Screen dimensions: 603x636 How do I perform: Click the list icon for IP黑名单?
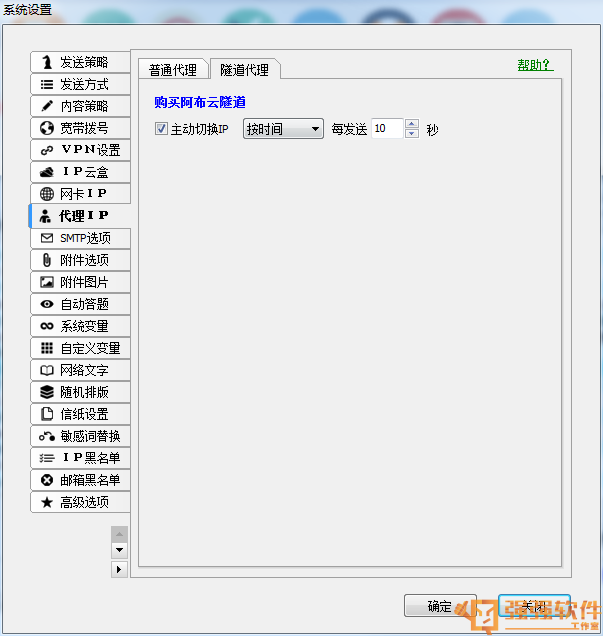point(47,458)
